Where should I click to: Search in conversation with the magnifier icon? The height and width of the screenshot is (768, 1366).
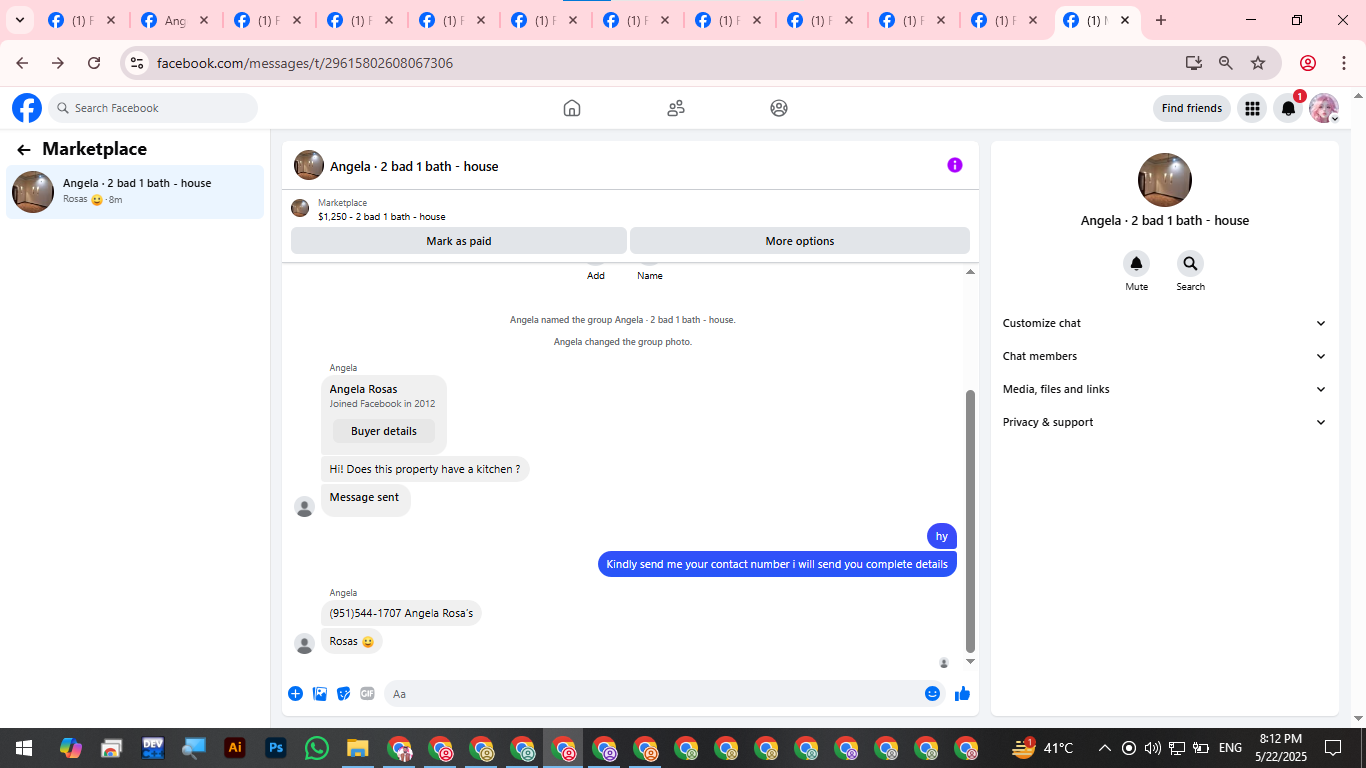[x=1190, y=264]
